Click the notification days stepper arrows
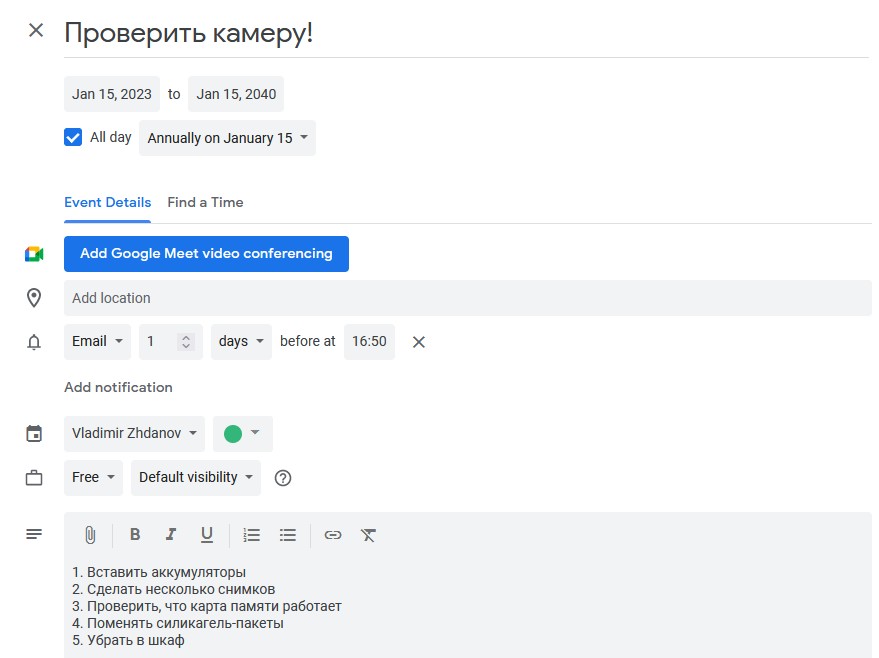The image size is (879, 658). click(186, 341)
